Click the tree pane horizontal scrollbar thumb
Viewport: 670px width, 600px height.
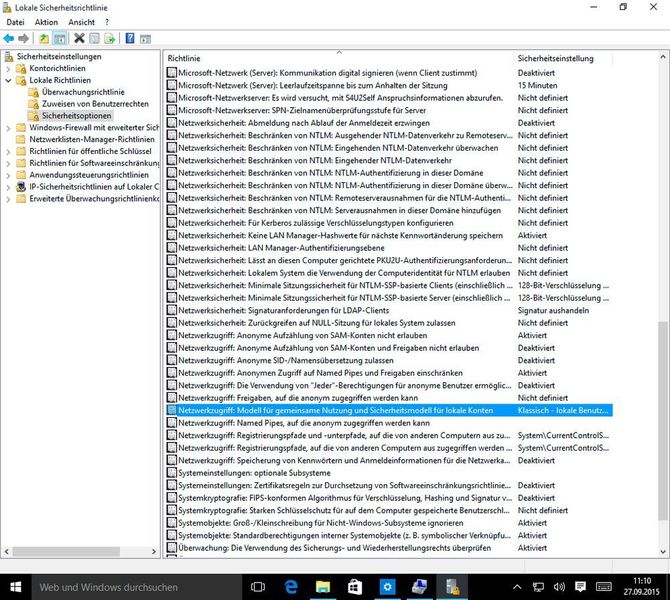click(x=66, y=552)
